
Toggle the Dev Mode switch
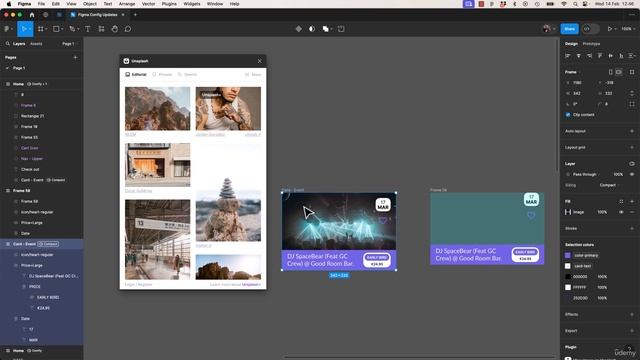point(591,29)
